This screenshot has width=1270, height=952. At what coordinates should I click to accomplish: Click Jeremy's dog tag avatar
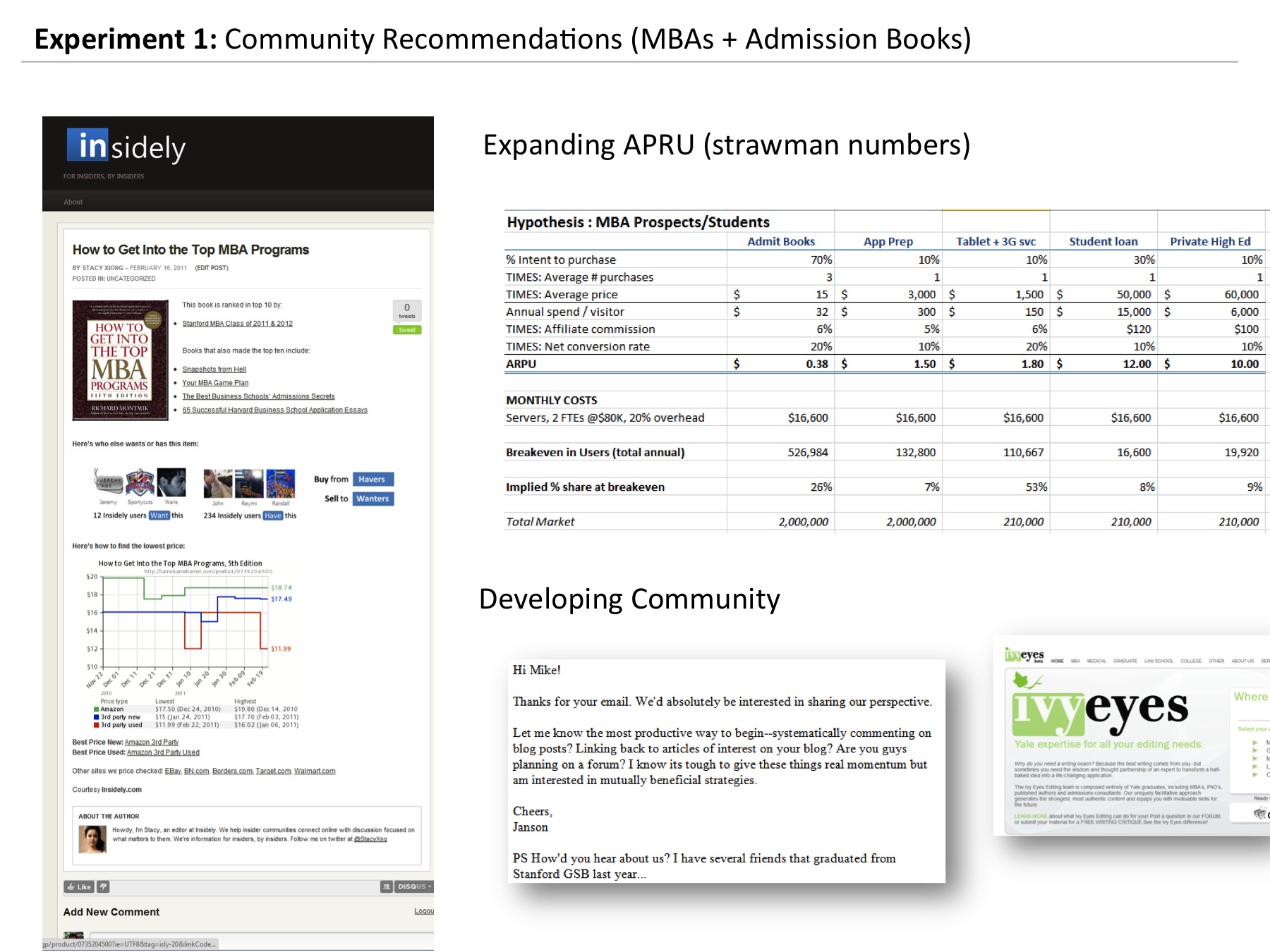click(108, 482)
